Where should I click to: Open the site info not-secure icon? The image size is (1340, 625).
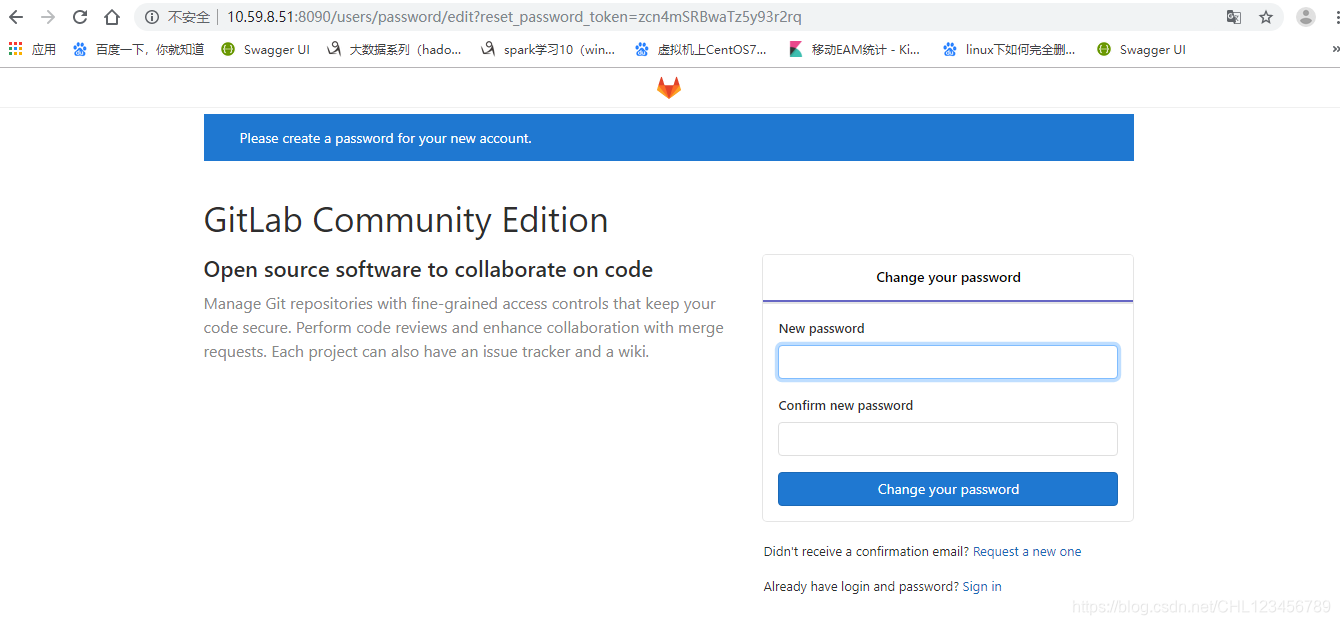pyautogui.click(x=152, y=17)
